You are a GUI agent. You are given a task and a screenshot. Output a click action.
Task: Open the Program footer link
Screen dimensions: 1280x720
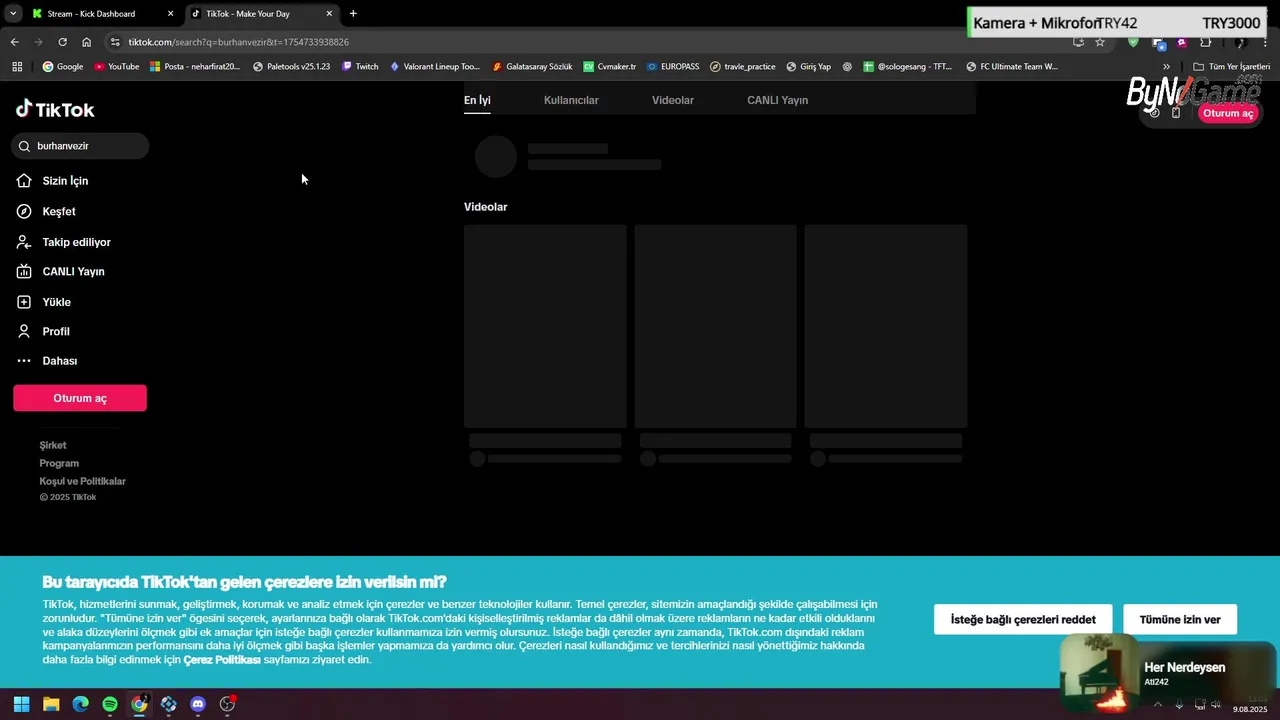point(59,463)
